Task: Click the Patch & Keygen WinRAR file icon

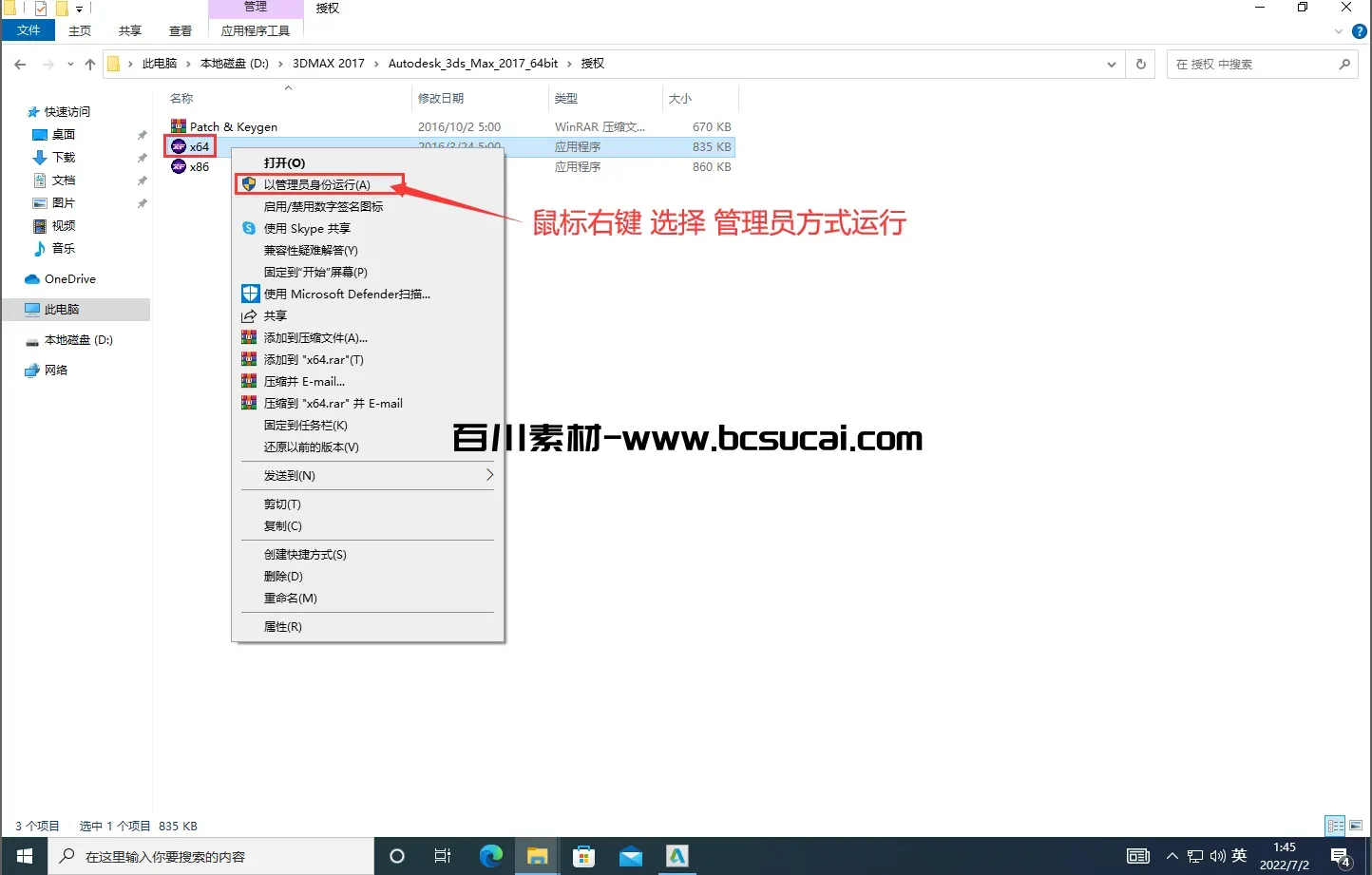Action: tap(179, 126)
